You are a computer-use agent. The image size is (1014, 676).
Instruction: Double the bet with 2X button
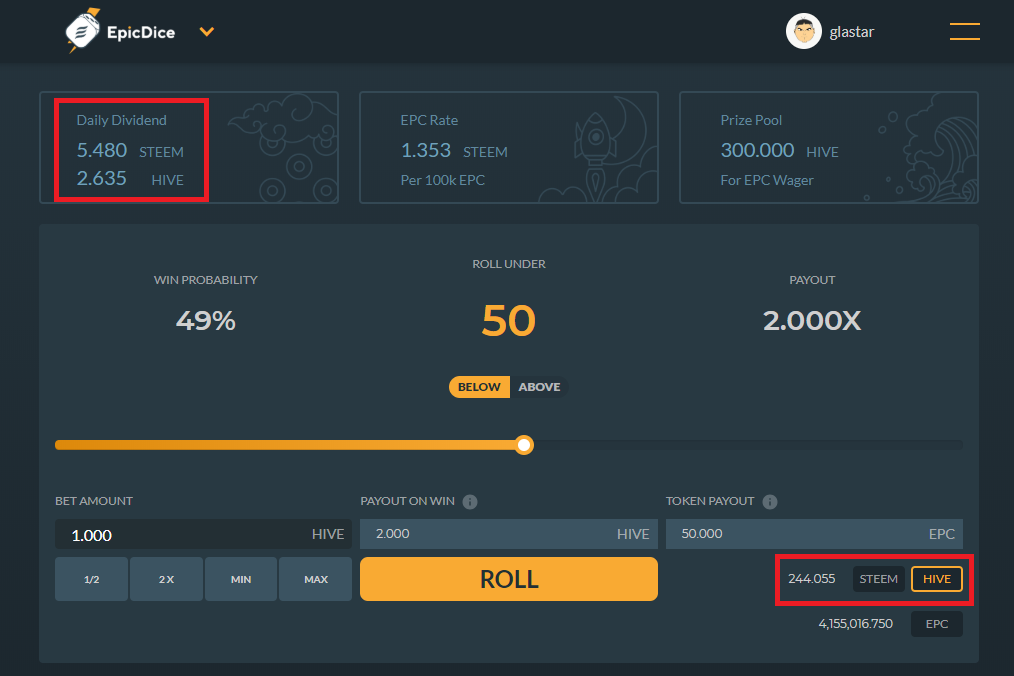pyautogui.click(x=166, y=579)
